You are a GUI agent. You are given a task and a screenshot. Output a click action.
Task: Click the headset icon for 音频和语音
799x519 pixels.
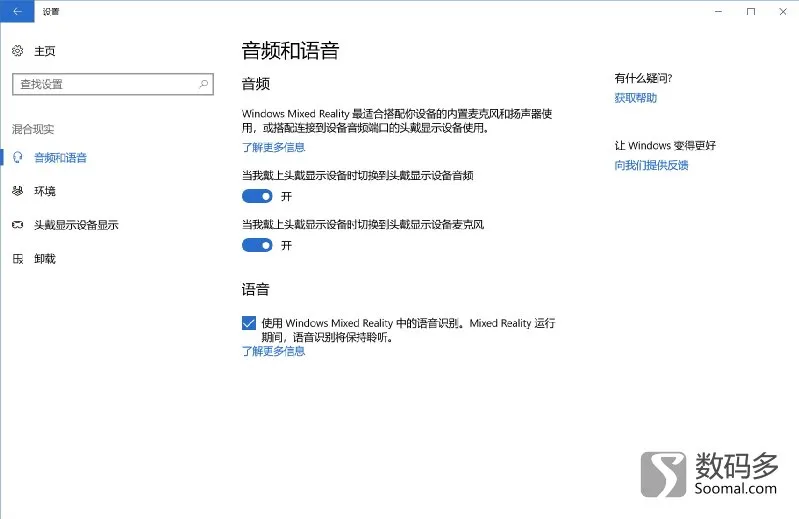click(18, 157)
